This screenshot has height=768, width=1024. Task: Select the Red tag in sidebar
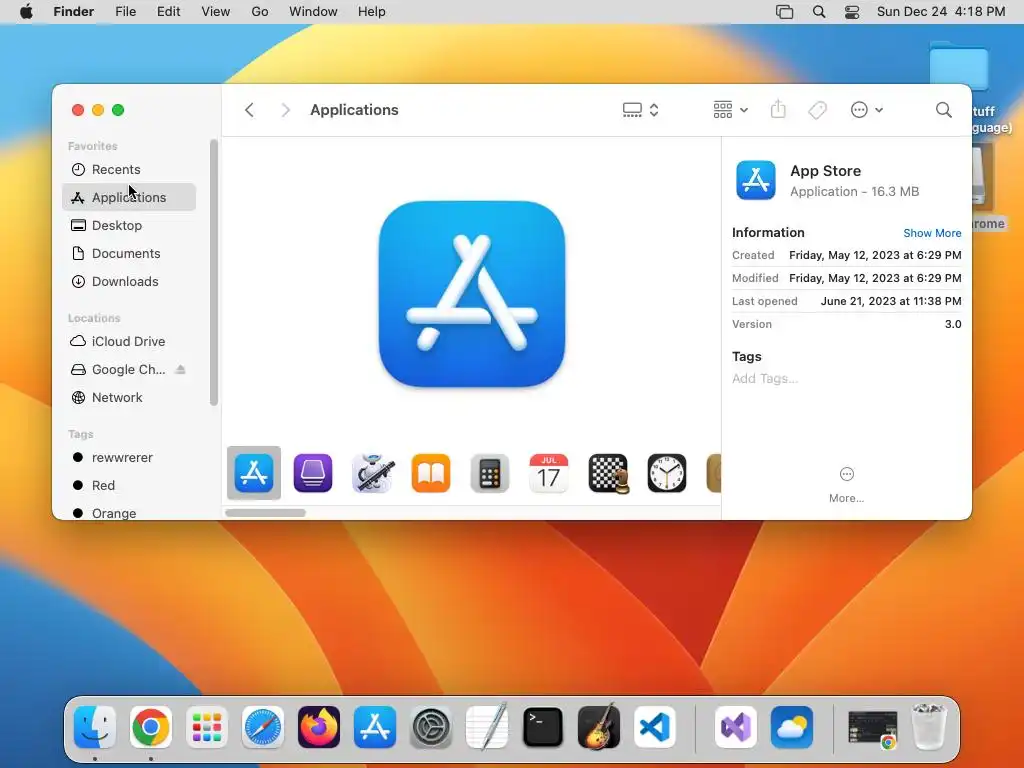point(129,486)
